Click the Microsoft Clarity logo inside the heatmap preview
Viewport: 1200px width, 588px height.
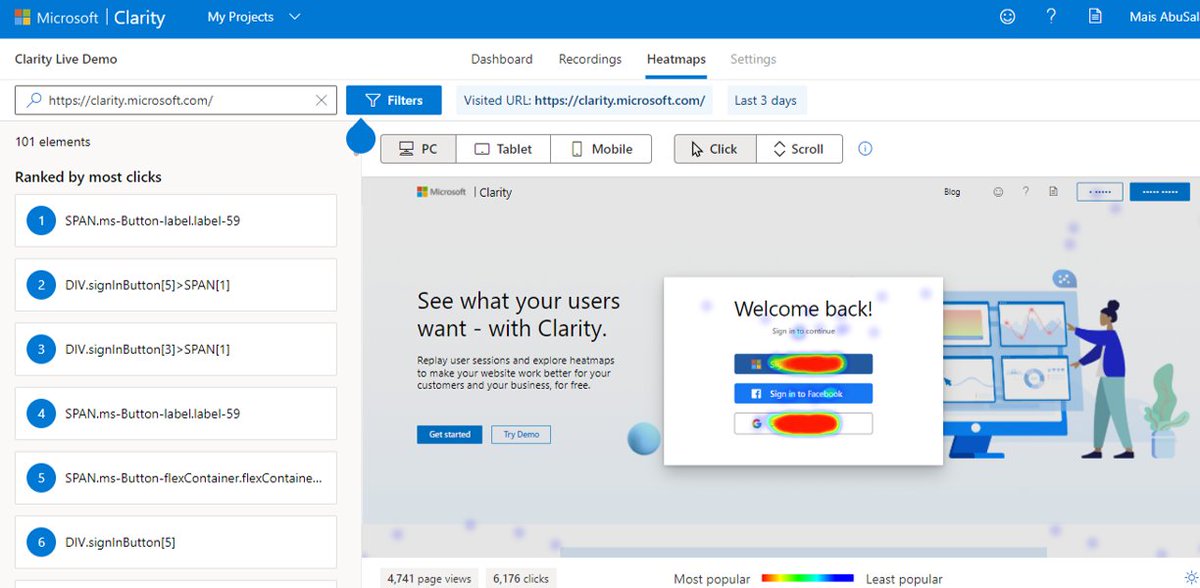pos(464,192)
